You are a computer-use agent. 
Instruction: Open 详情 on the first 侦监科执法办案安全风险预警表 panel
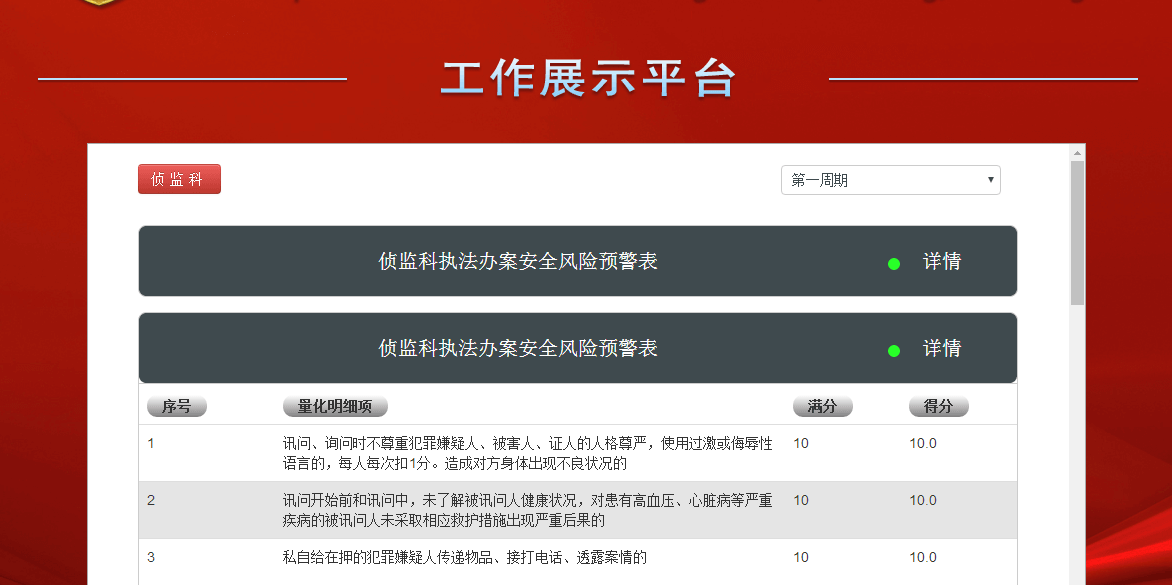(942, 261)
